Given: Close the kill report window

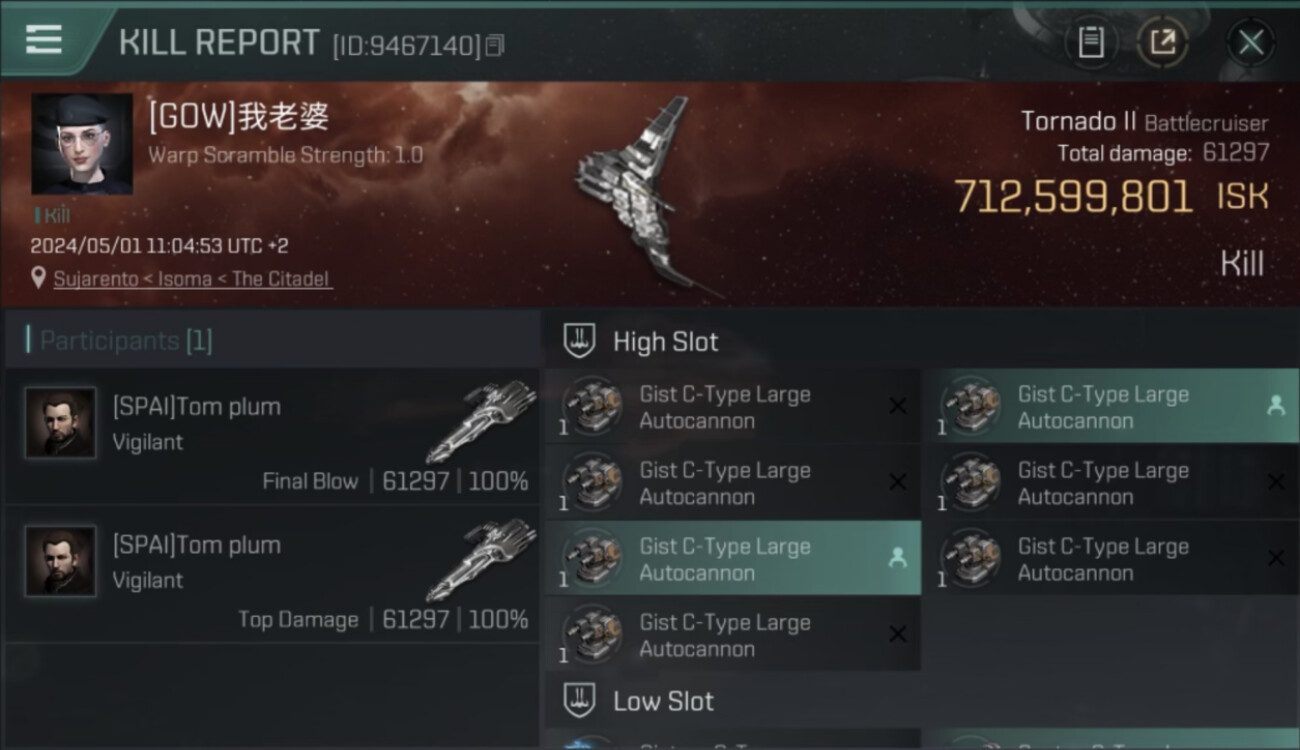Looking at the screenshot, I should coord(1250,42).
